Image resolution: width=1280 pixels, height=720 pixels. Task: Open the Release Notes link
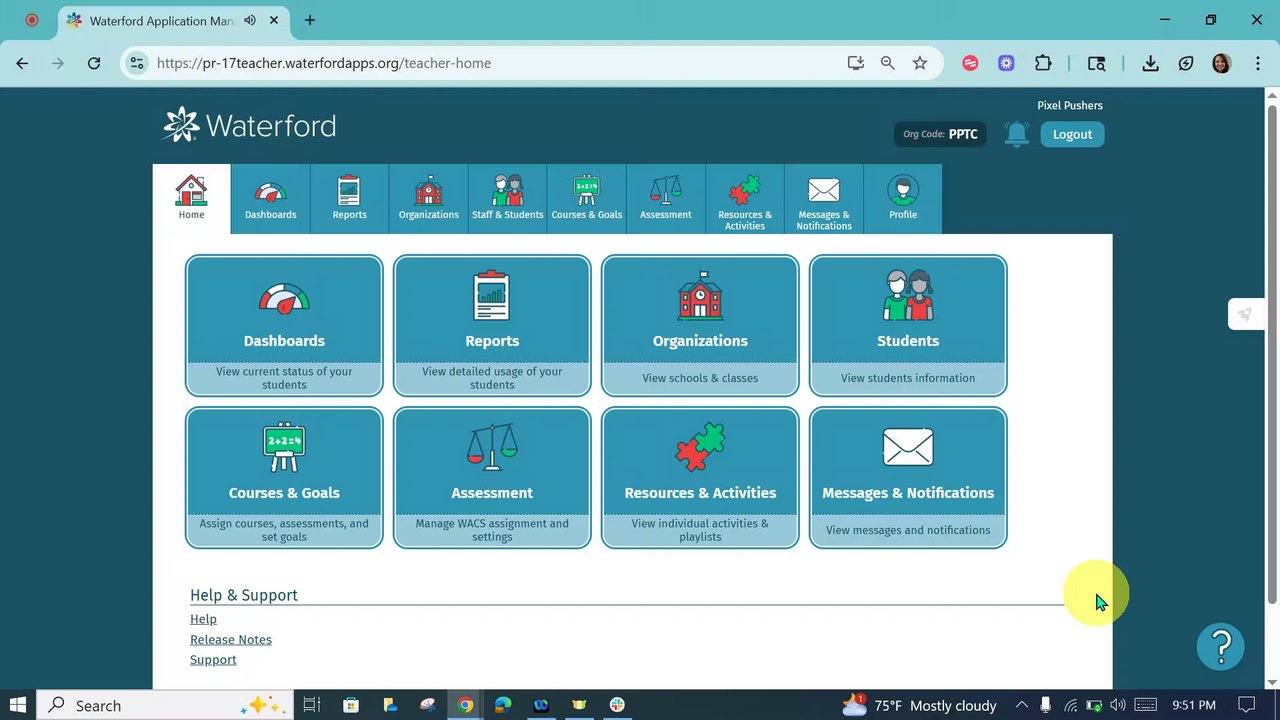point(231,640)
